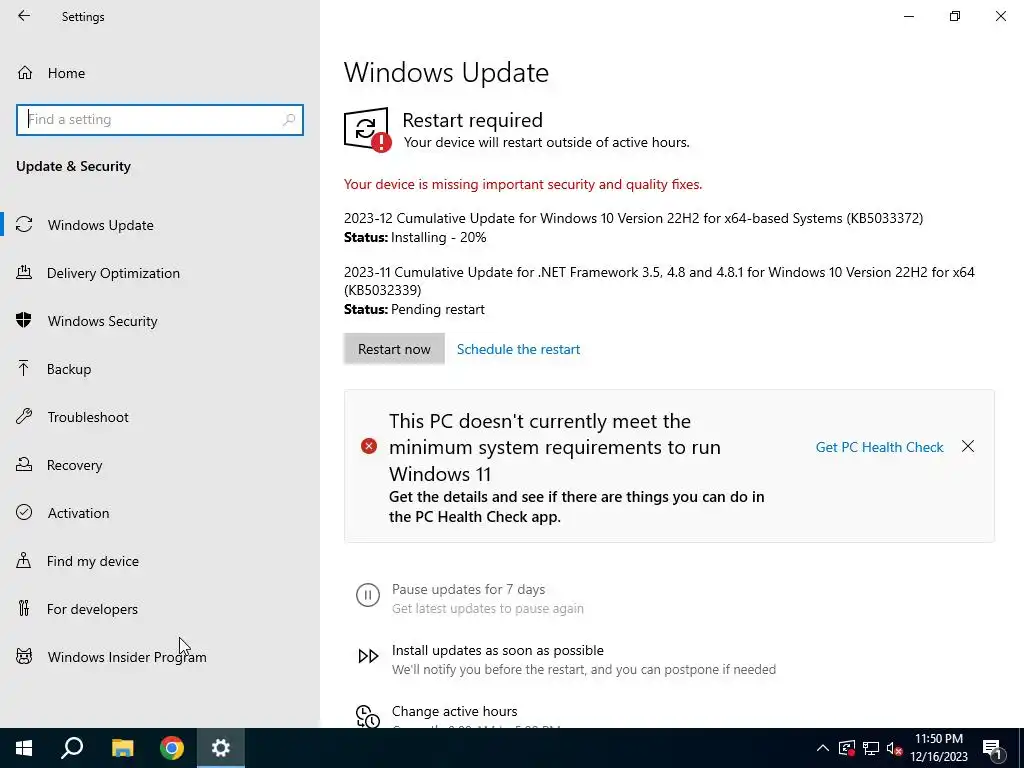Screen dimensions: 1024x768
Task: Click the muted volume tray icon
Action: click(895, 748)
